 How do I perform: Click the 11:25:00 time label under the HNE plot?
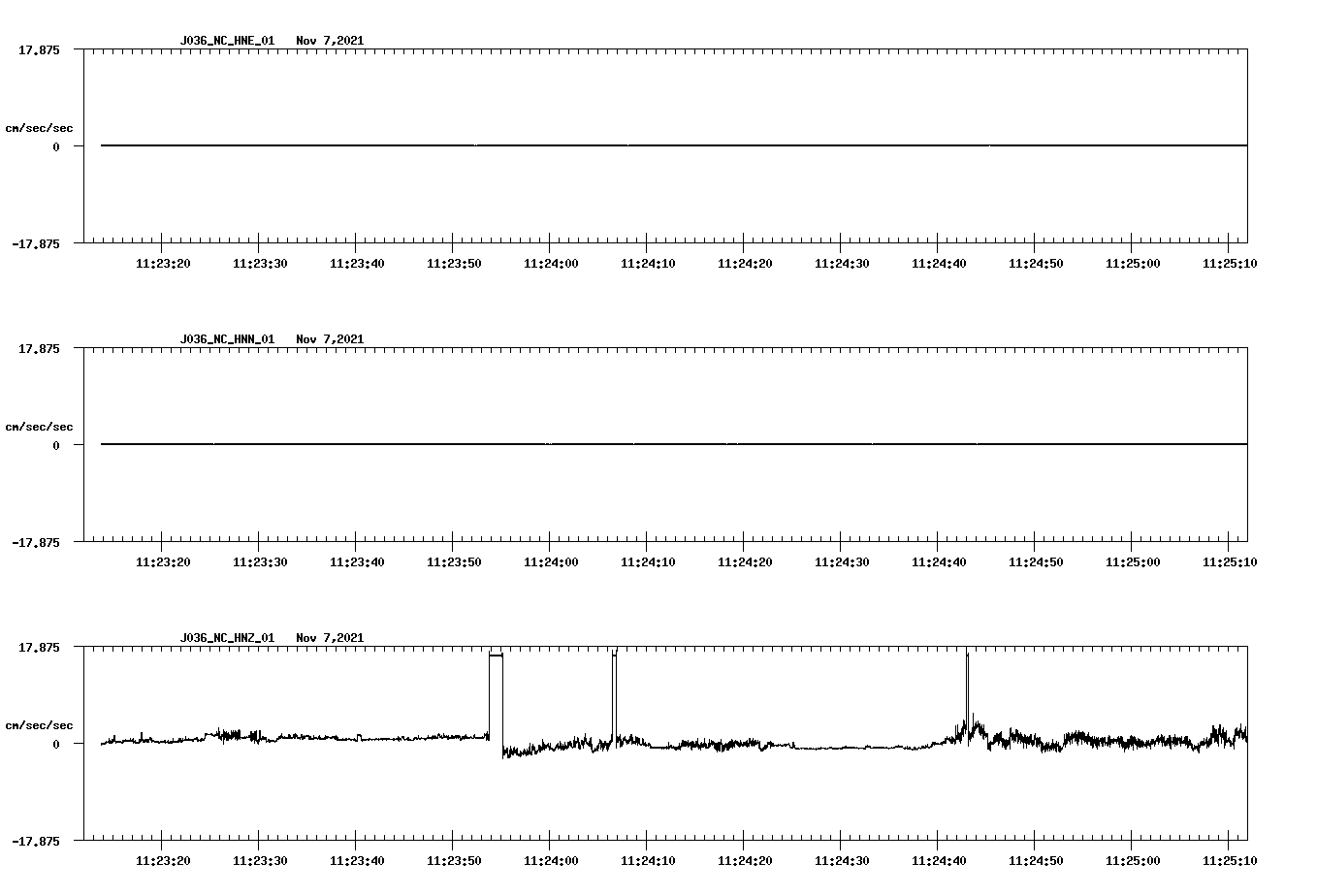[1132, 263]
